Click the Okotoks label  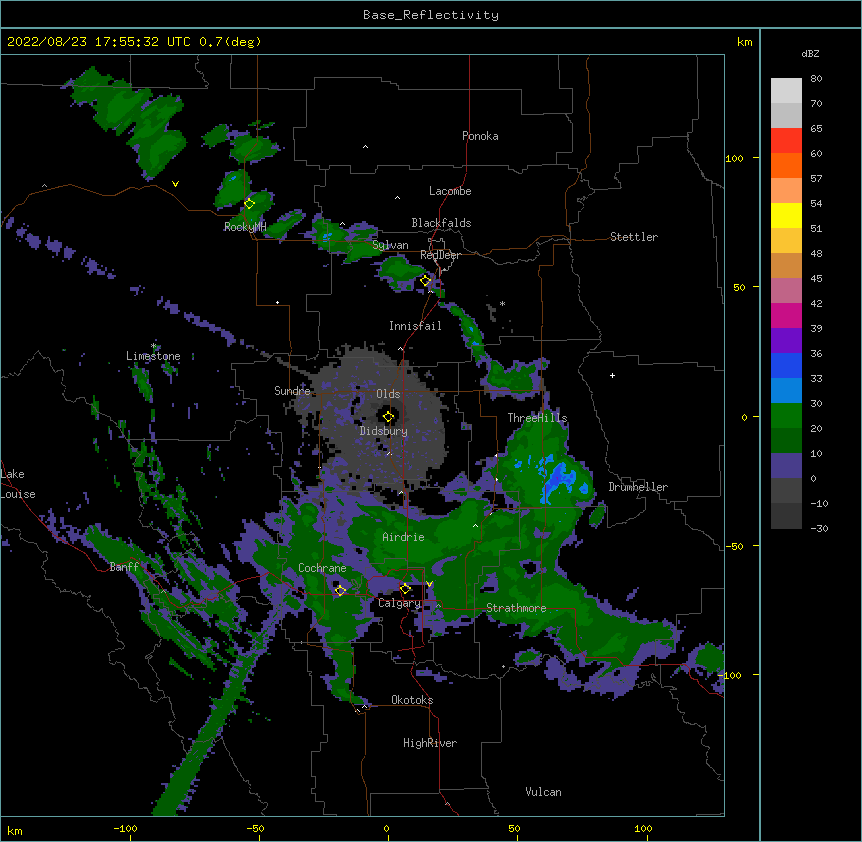(412, 700)
